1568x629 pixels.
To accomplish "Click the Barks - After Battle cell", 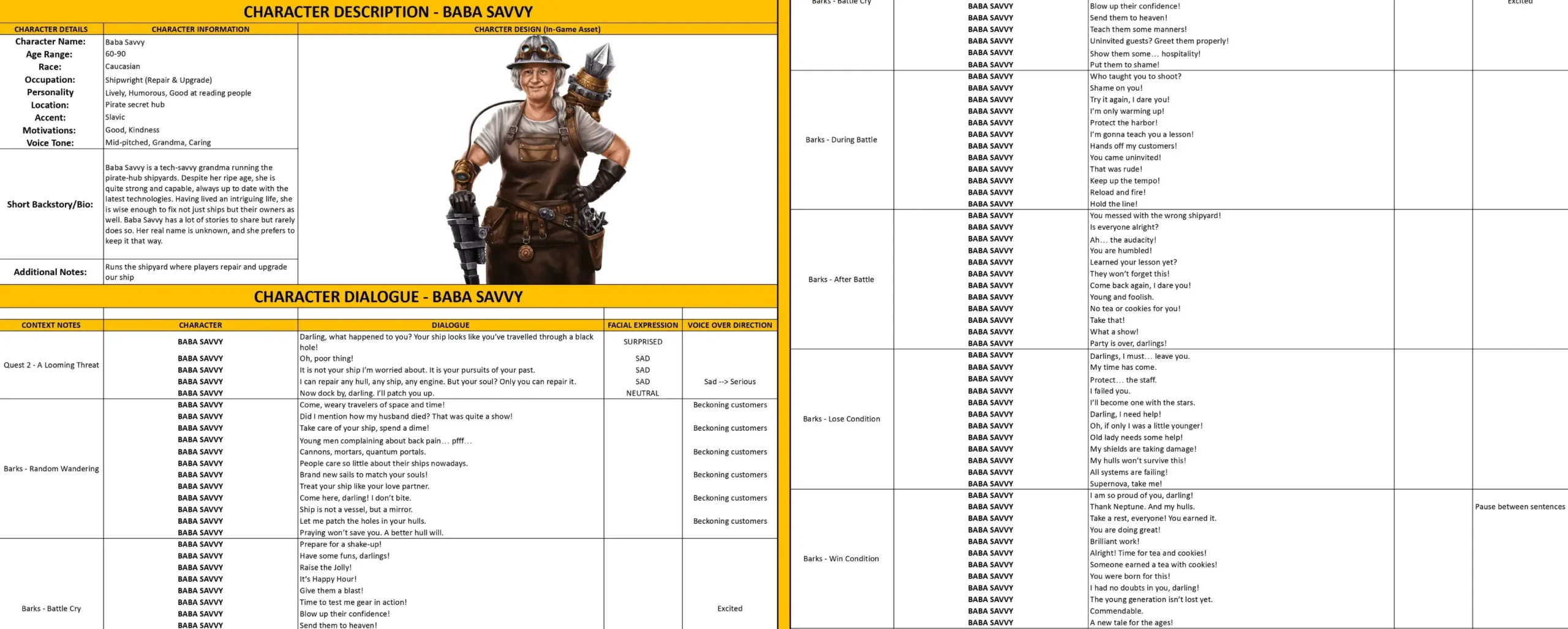I will coord(841,279).
